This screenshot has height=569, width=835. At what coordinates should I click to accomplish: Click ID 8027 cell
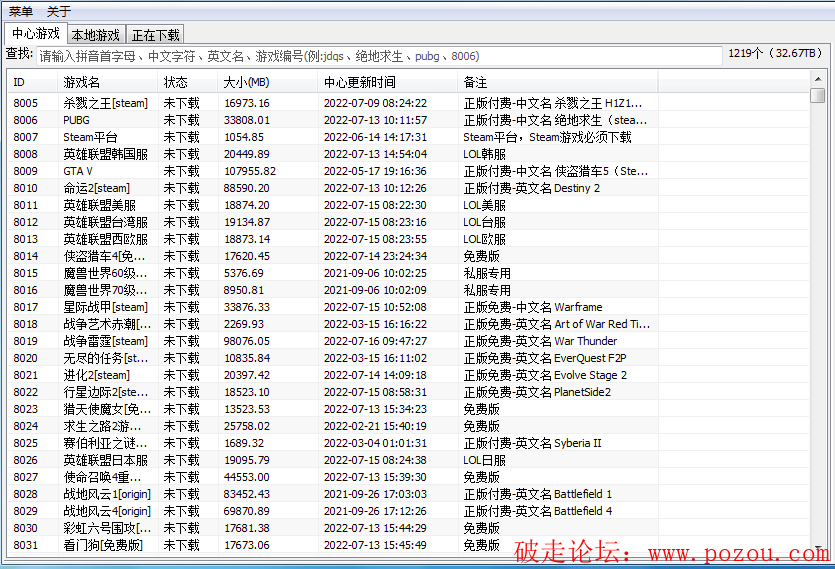click(26, 477)
